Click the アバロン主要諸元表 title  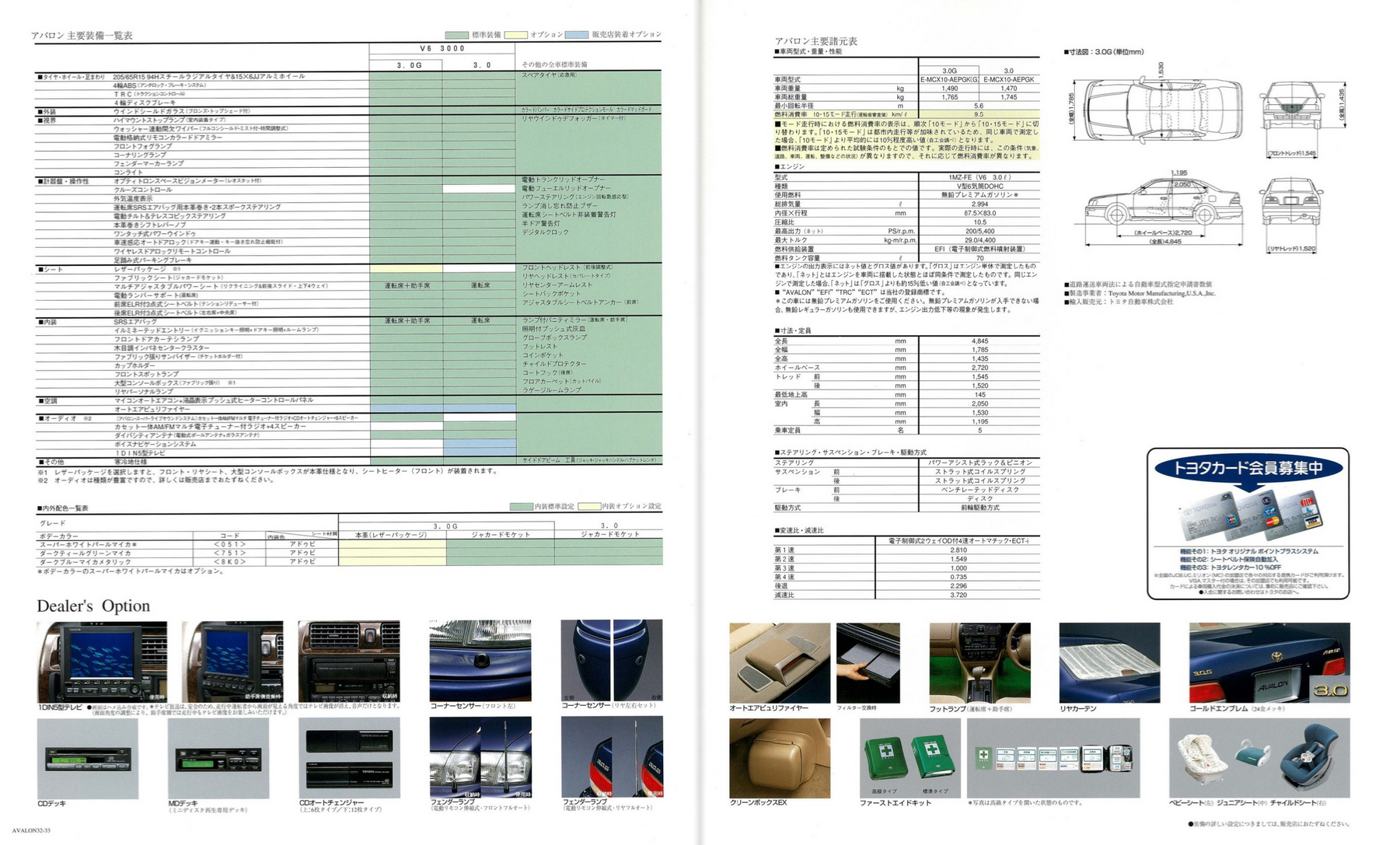coord(815,41)
